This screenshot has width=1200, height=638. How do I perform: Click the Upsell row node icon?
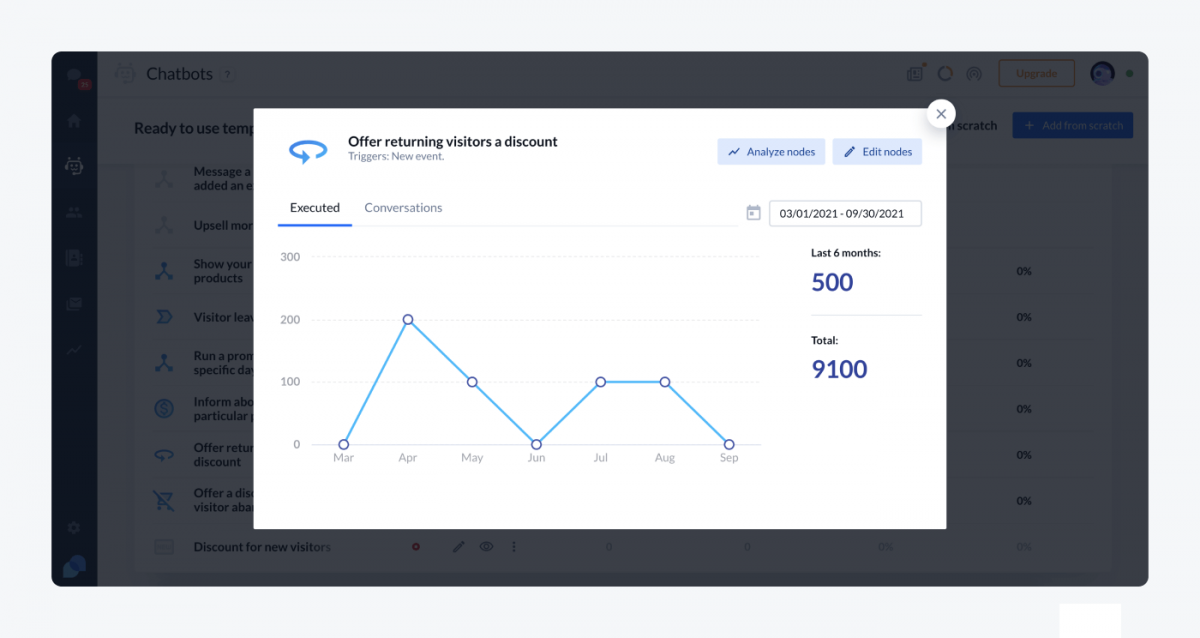coord(164,225)
